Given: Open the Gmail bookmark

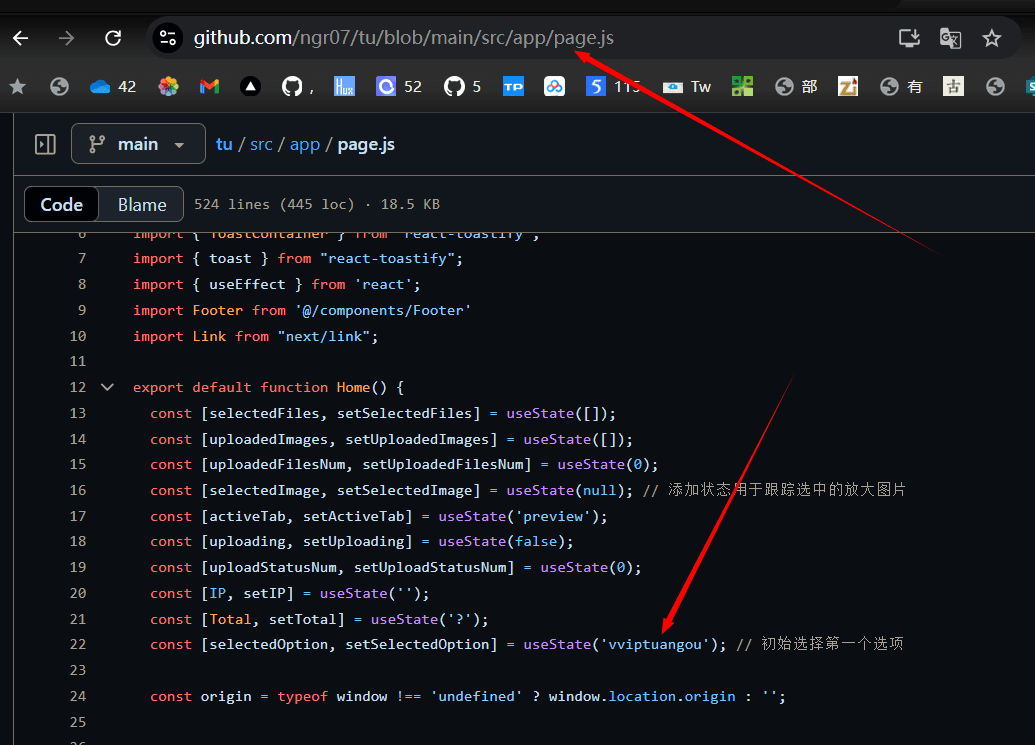Looking at the screenshot, I should click(209, 87).
